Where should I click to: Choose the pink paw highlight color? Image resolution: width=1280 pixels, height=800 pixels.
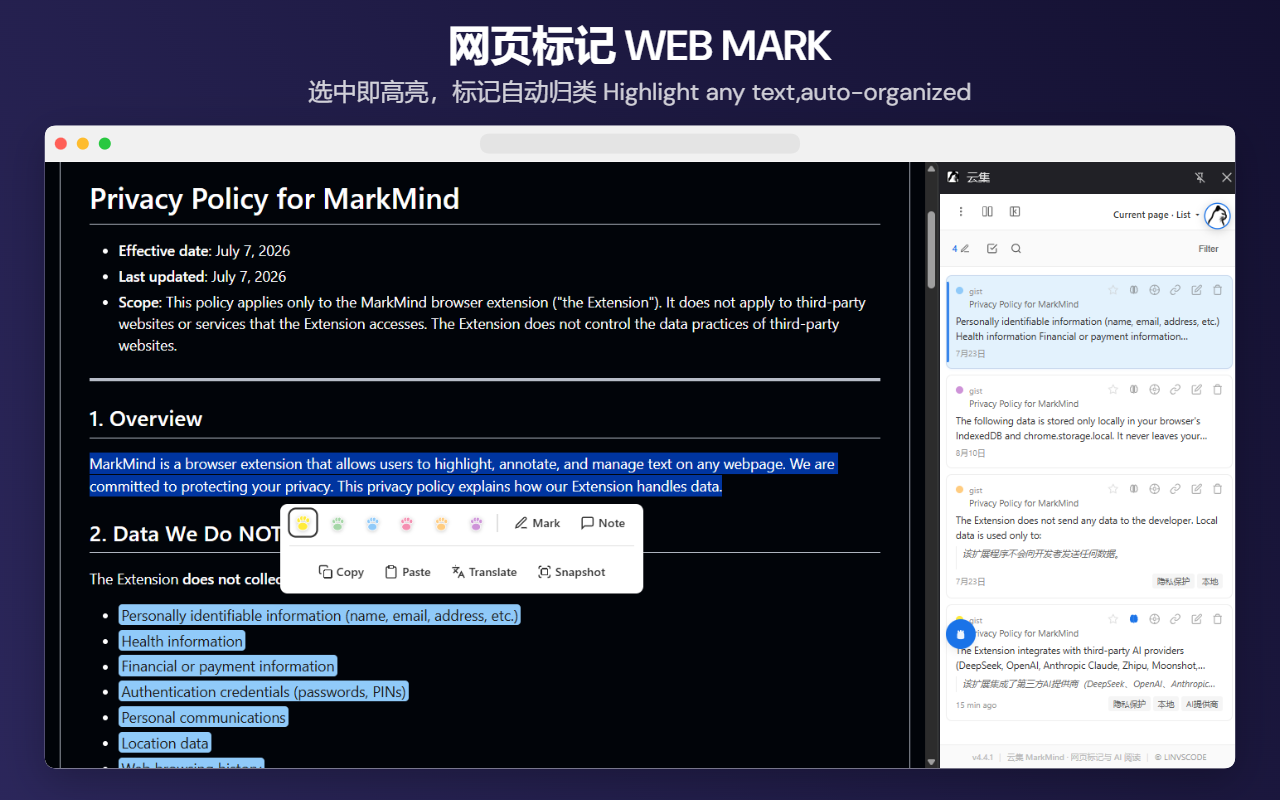[407, 523]
